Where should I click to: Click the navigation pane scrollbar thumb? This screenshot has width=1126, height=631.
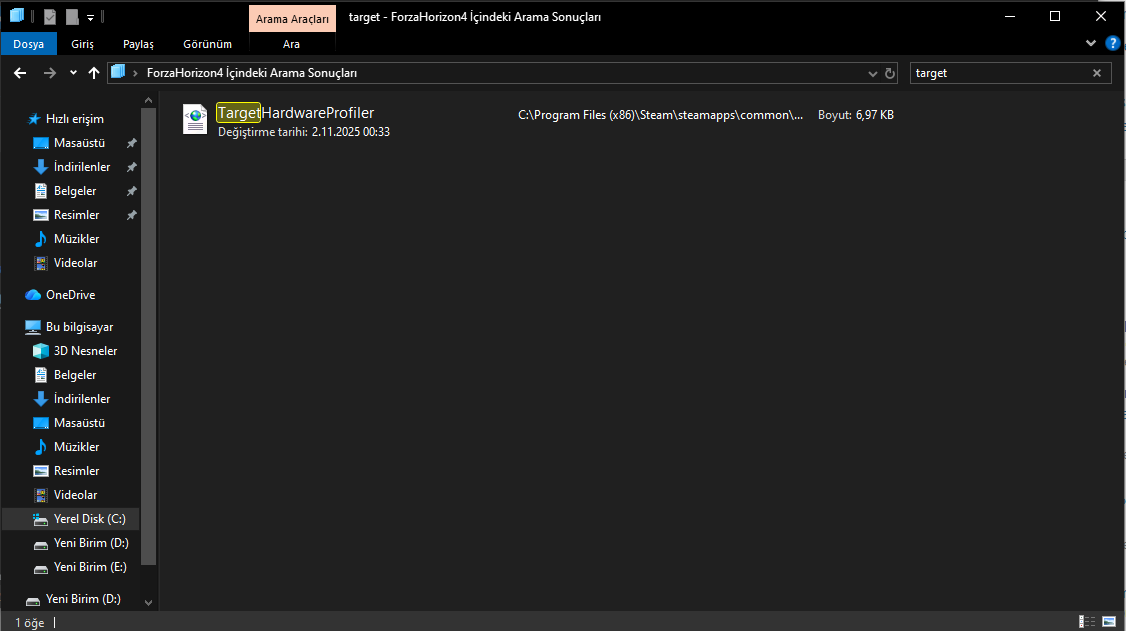pyautogui.click(x=149, y=336)
